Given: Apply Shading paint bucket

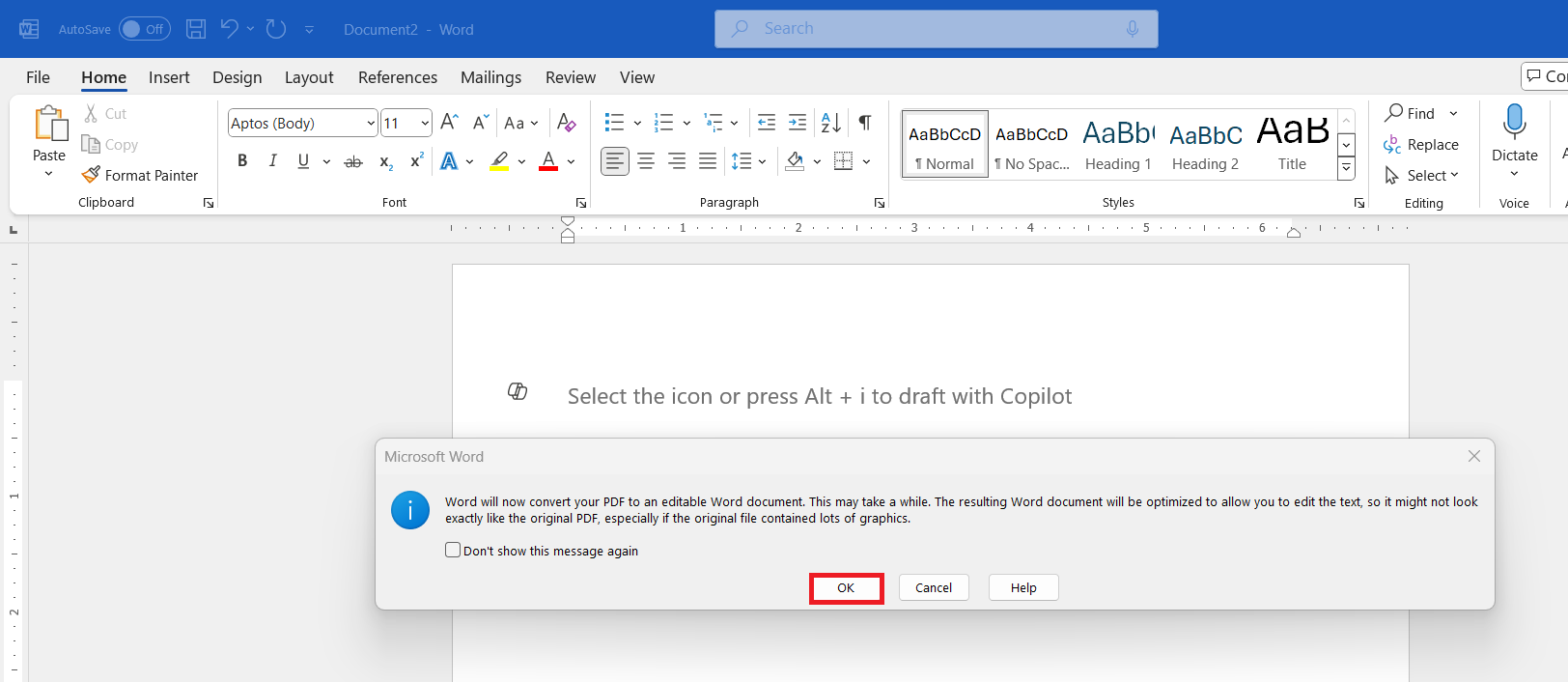Looking at the screenshot, I should click(795, 161).
